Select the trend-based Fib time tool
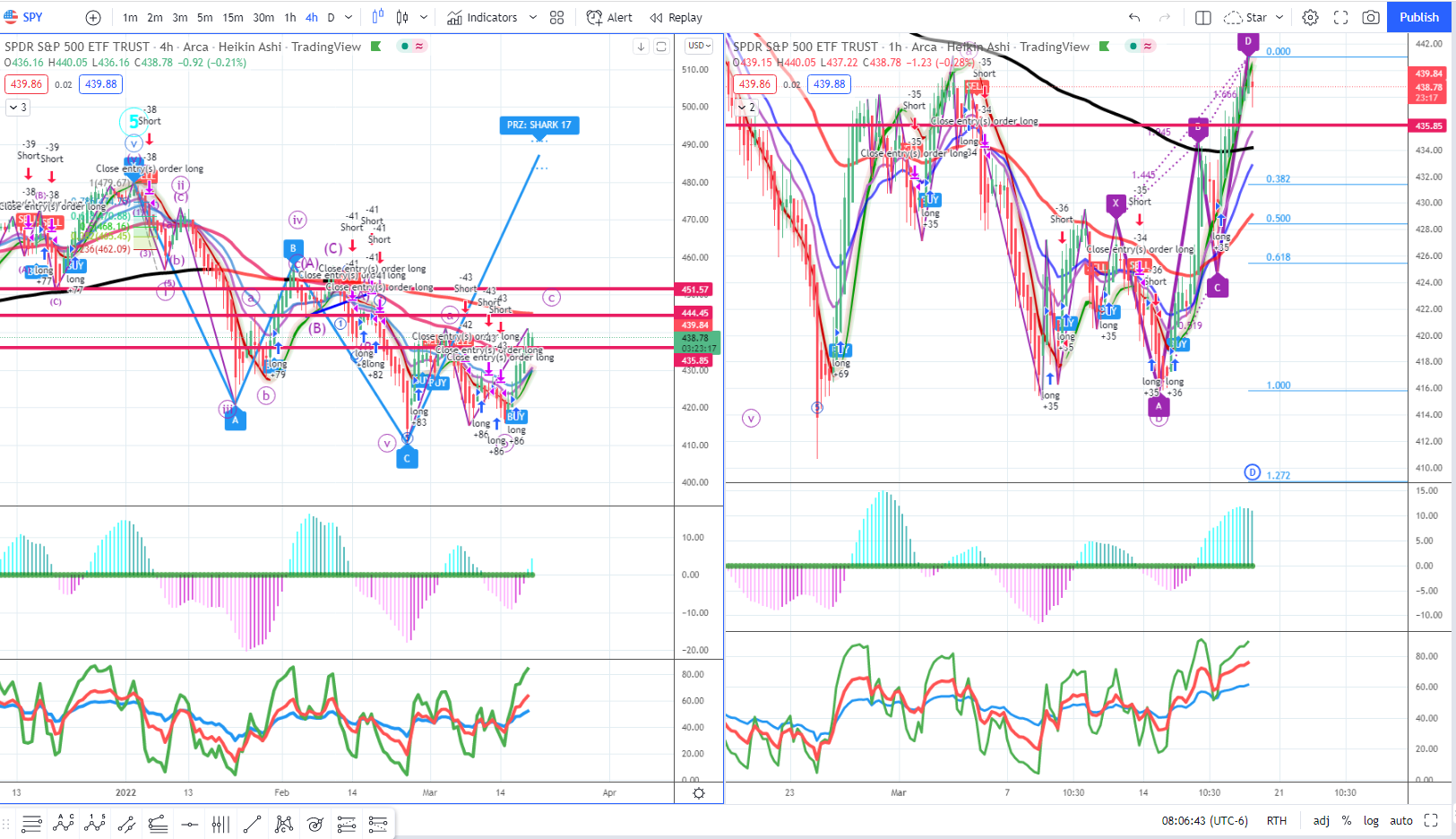Image resolution: width=1456 pixels, height=839 pixels. [x=158, y=823]
